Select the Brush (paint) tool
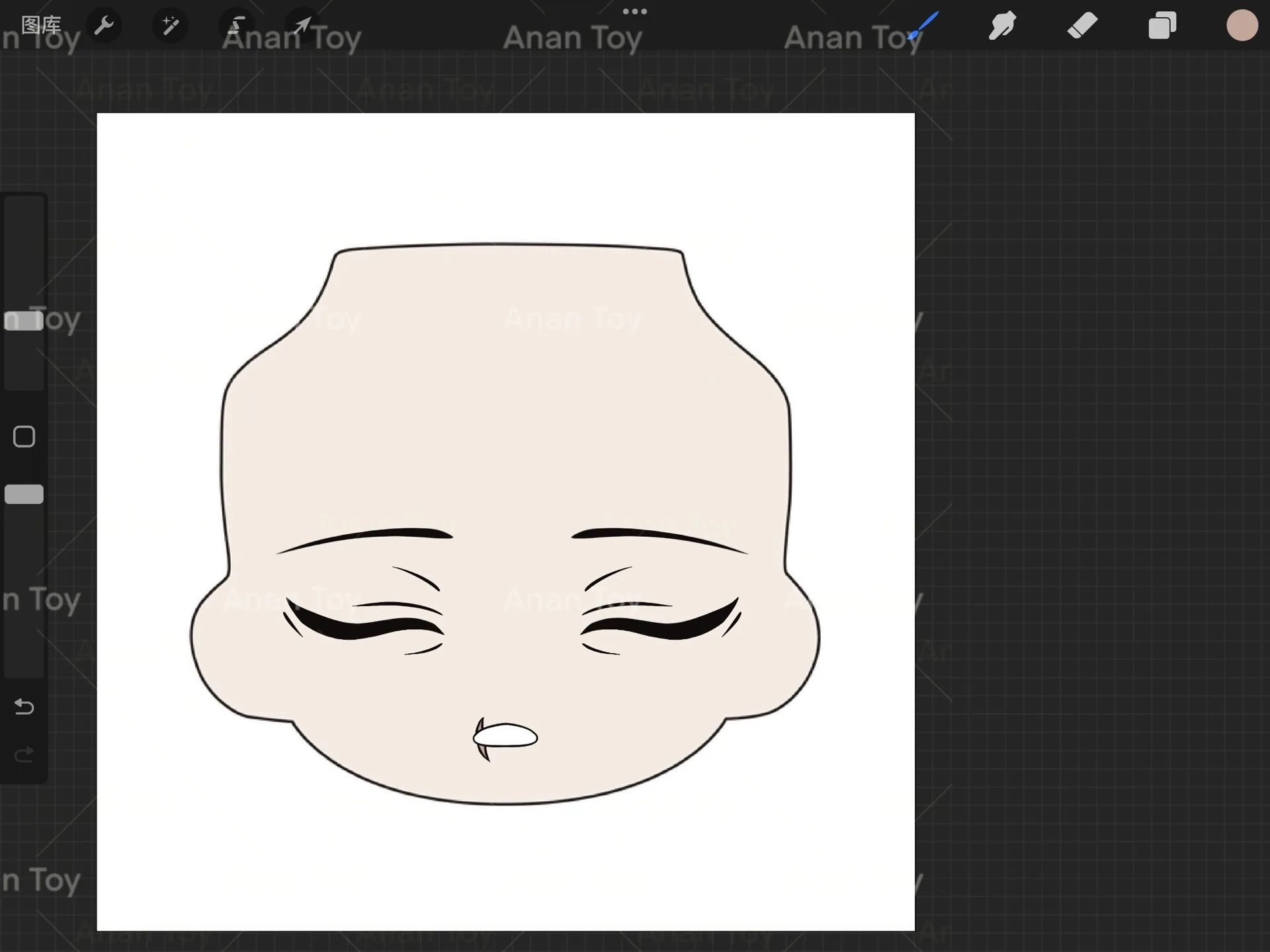 (923, 26)
